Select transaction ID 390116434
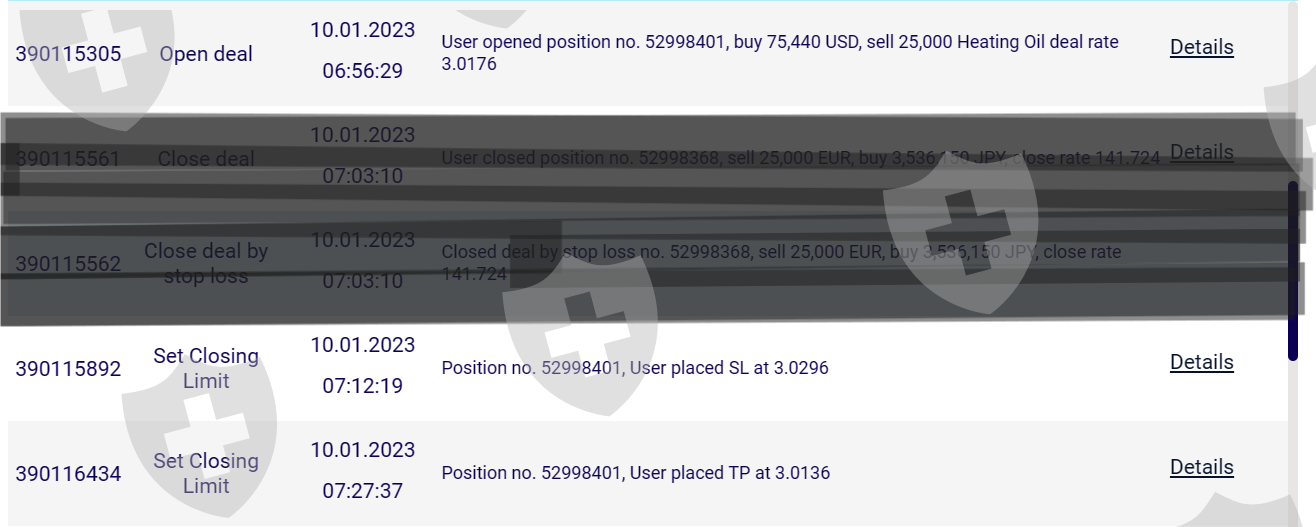1316x527 pixels. click(68, 474)
